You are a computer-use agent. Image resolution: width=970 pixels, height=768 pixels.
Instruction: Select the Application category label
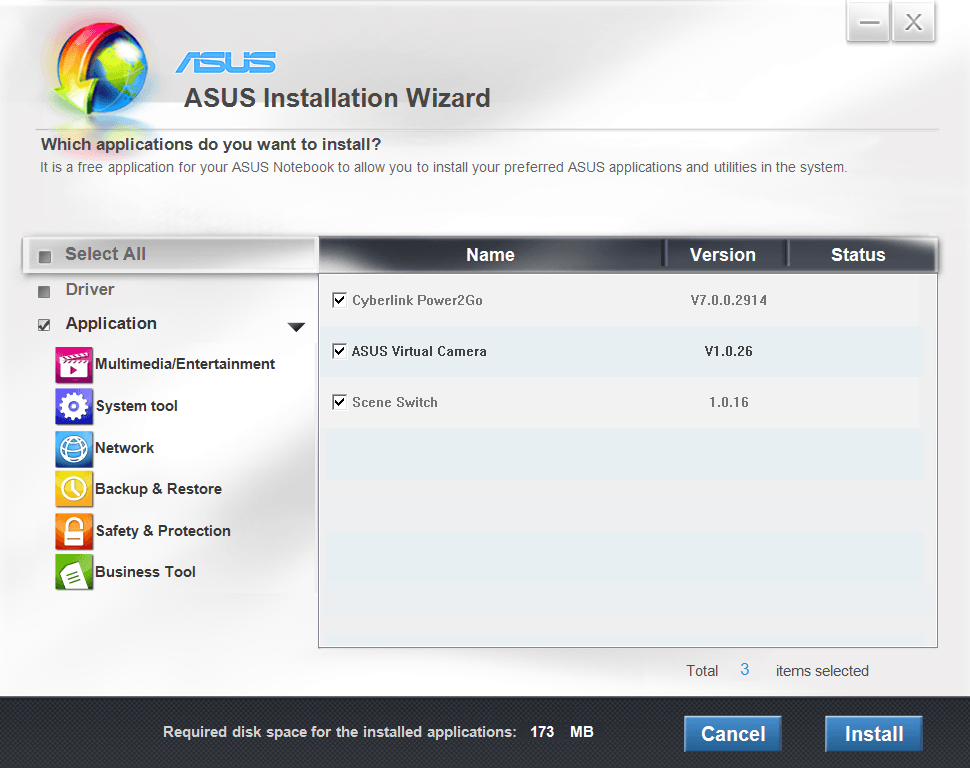click(x=111, y=324)
